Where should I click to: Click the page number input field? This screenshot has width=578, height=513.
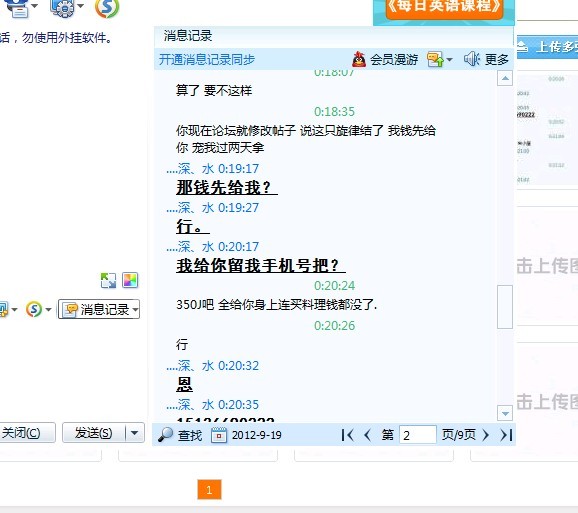coord(418,435)
